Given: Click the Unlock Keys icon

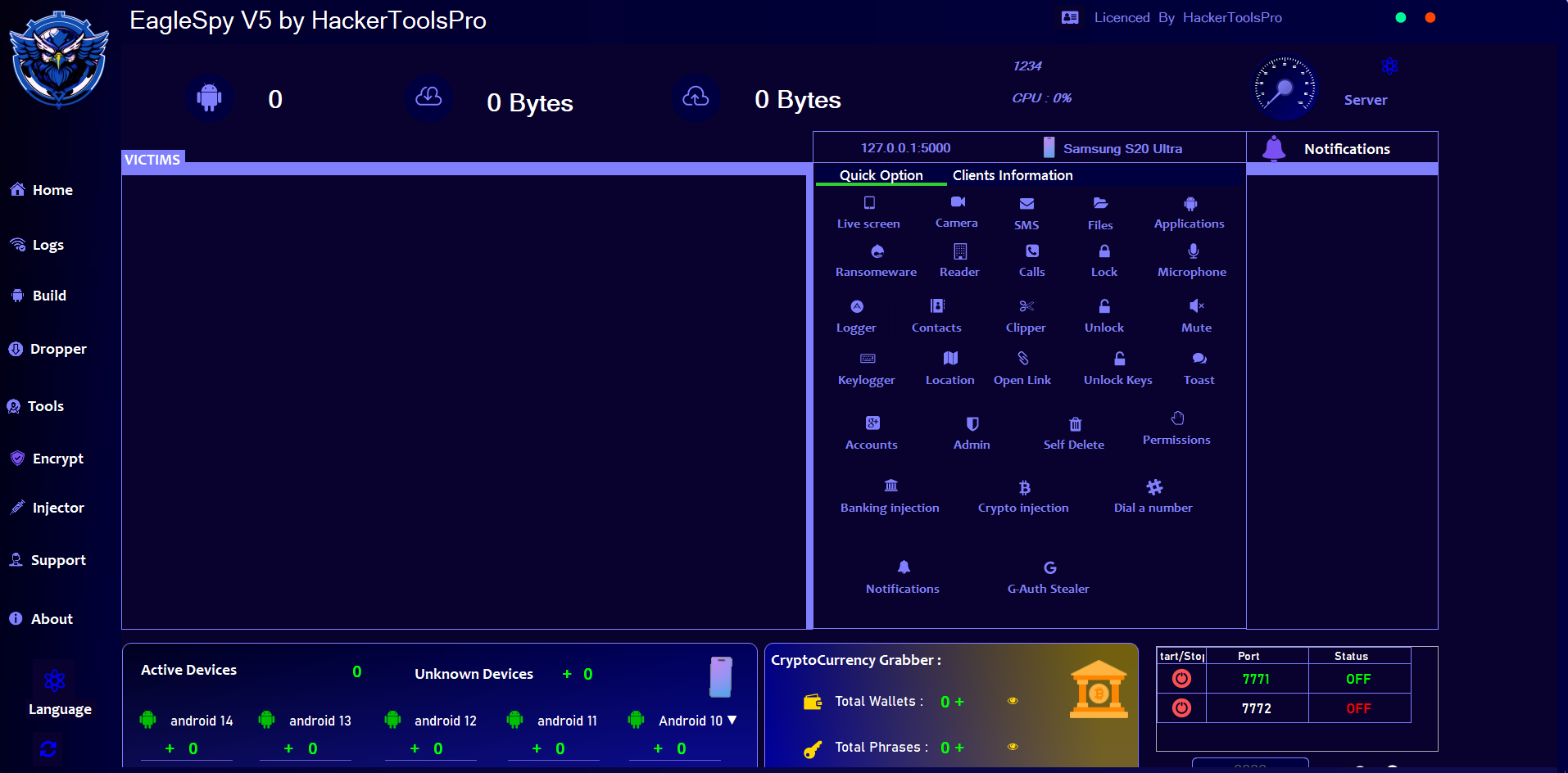Looking at the screenshot, I should 1119,358.
